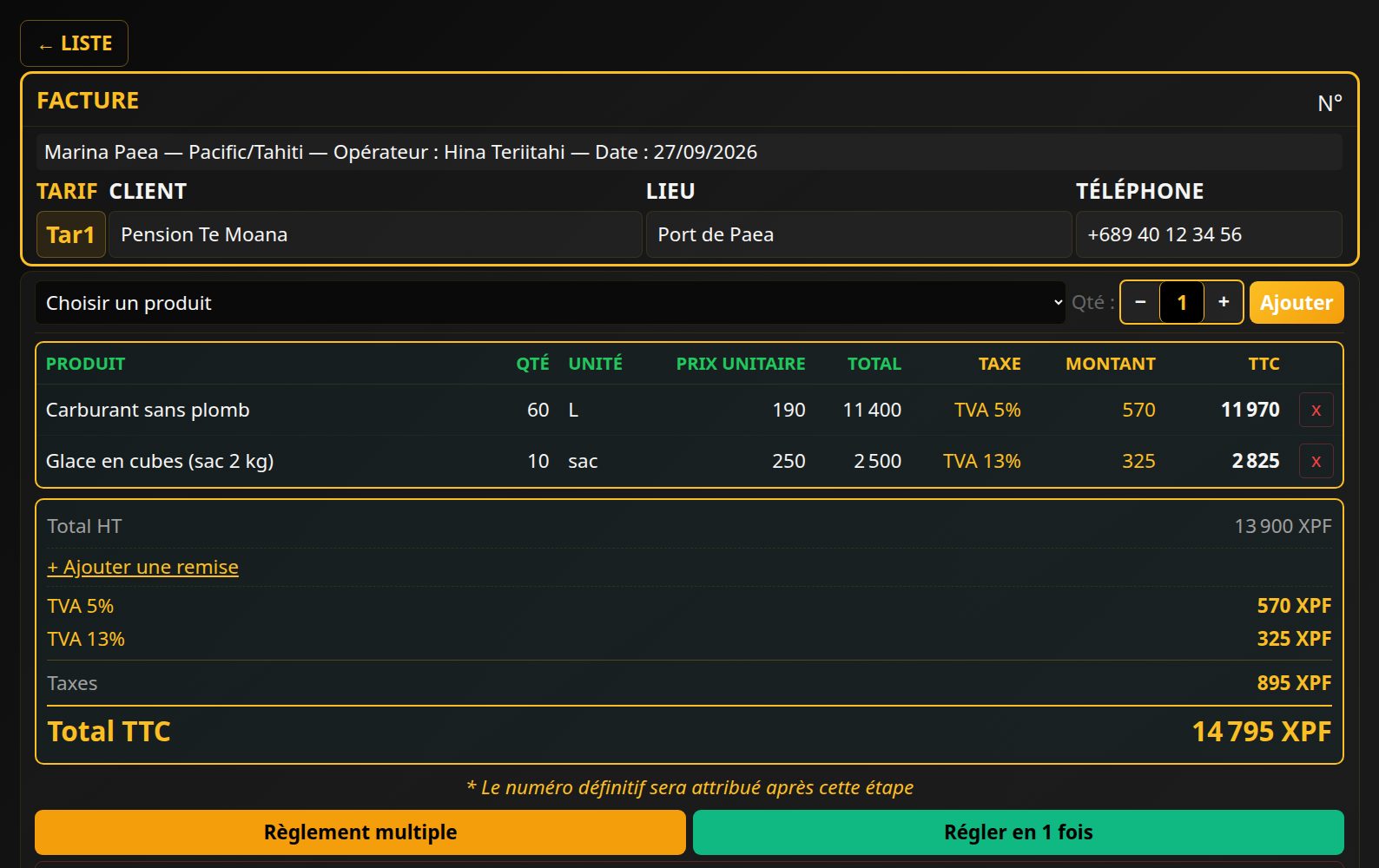Edit the client field Pension Te Moana
Image resolution: width=1379 pixels, height=868 pixels.
coord(375,234)
